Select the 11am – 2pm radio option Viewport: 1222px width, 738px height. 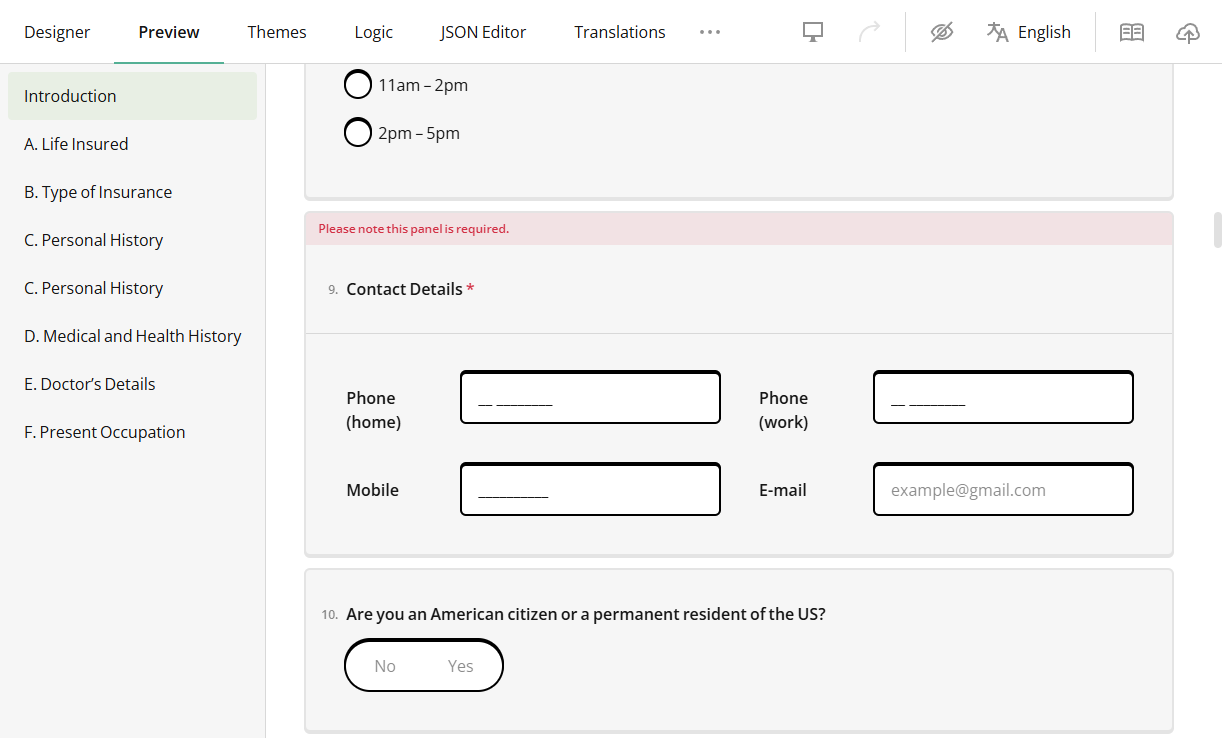(358, 85)
